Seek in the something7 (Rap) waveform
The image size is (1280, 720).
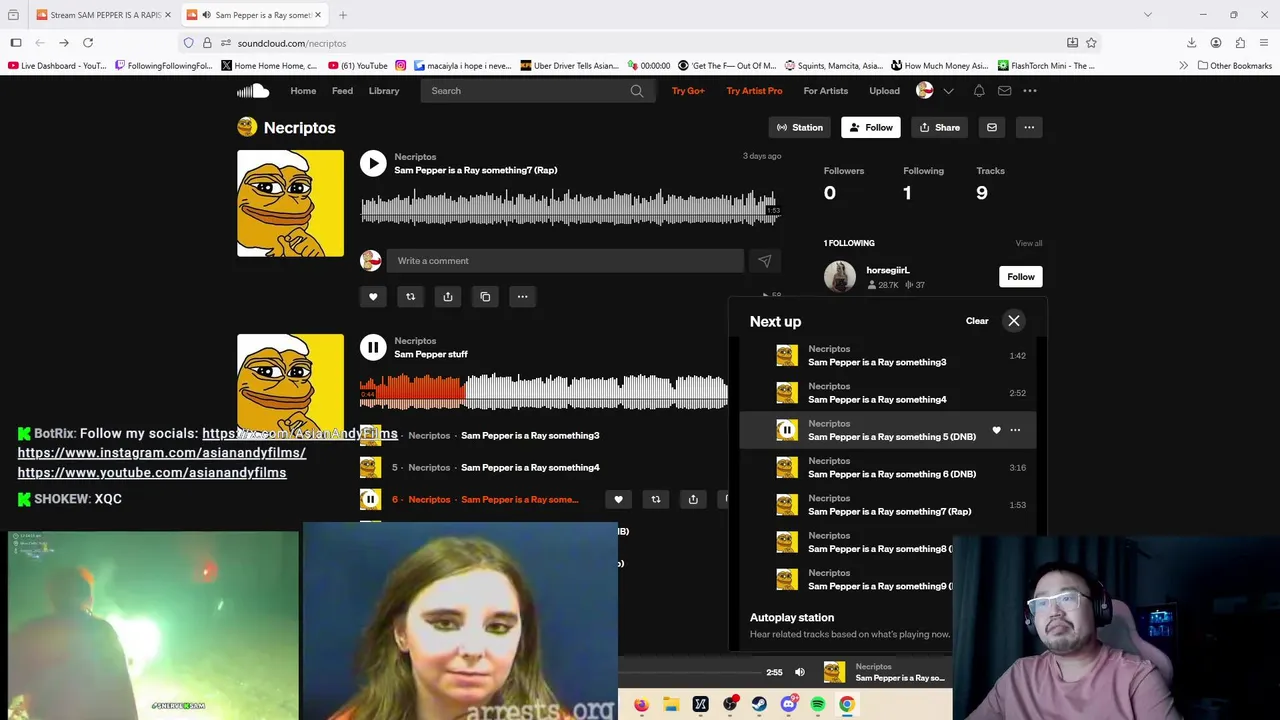(x=570, y=208)
